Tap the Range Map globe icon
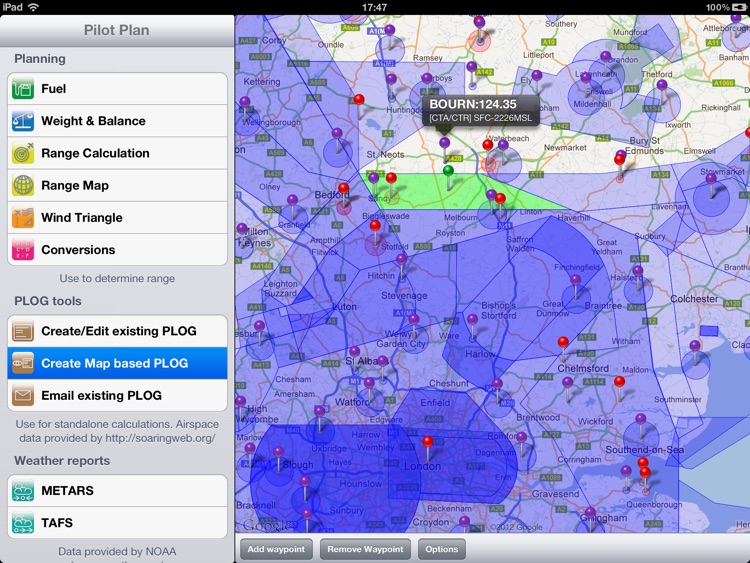Image resolution: width=750 pixels, height=563 pixels. (x=23, y=185)
